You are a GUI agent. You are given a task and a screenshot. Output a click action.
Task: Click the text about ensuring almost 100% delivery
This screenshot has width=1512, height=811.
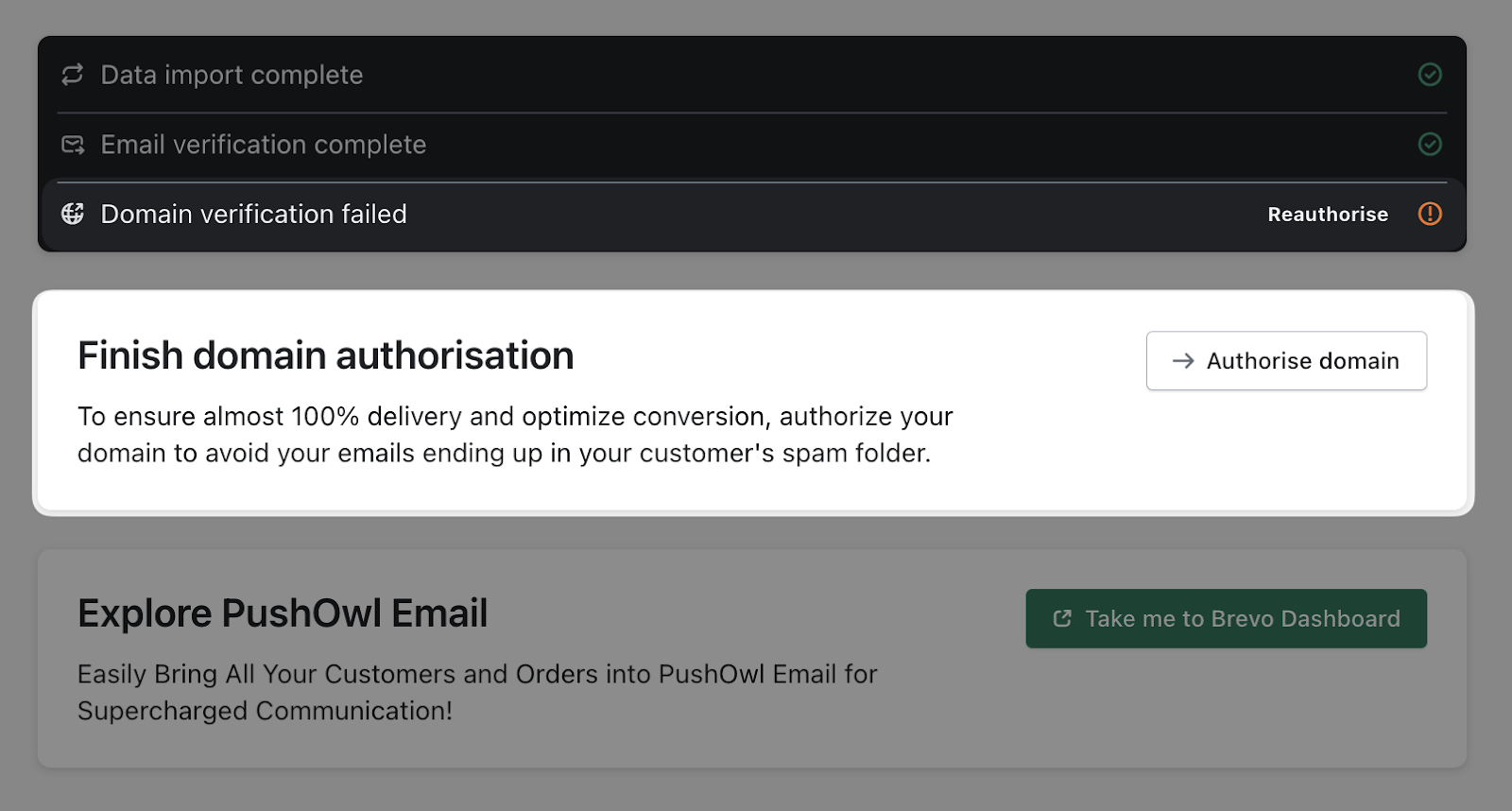coord(515,435)
